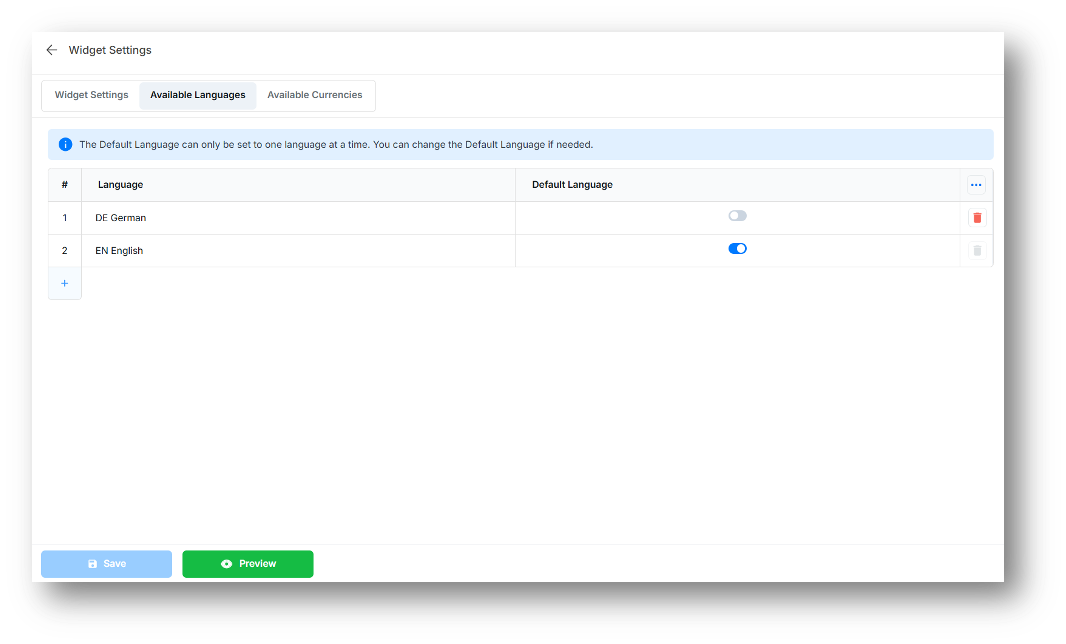The height and width of the screenshot is (644, 1066).
Task: Click the EN English row label
Action: (x=119, y=250)
